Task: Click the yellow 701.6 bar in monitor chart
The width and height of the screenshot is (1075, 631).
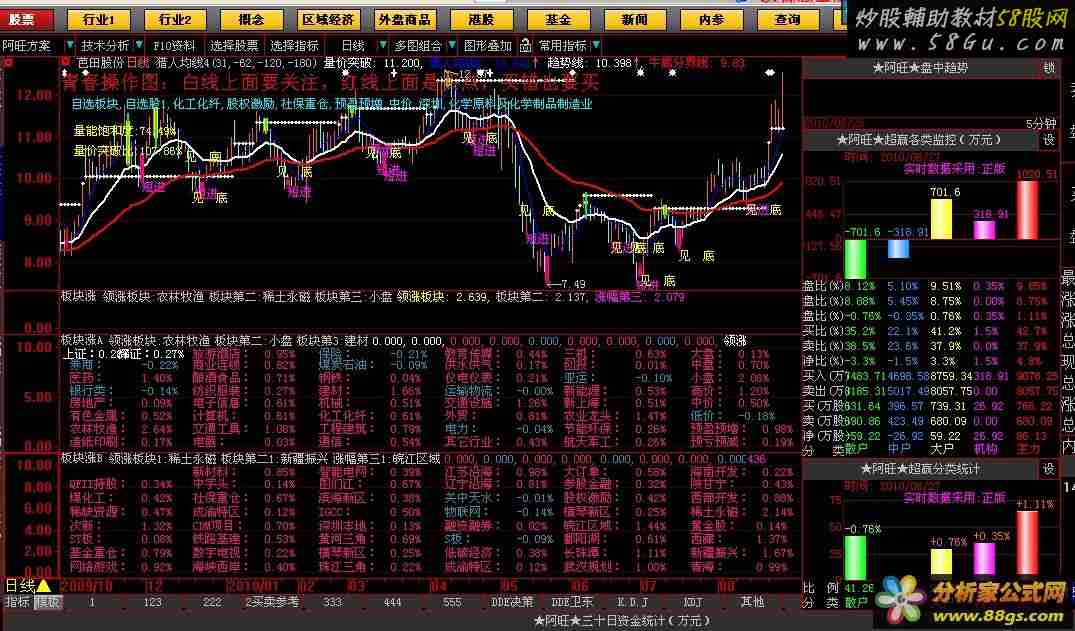Action: coord(941,219)
